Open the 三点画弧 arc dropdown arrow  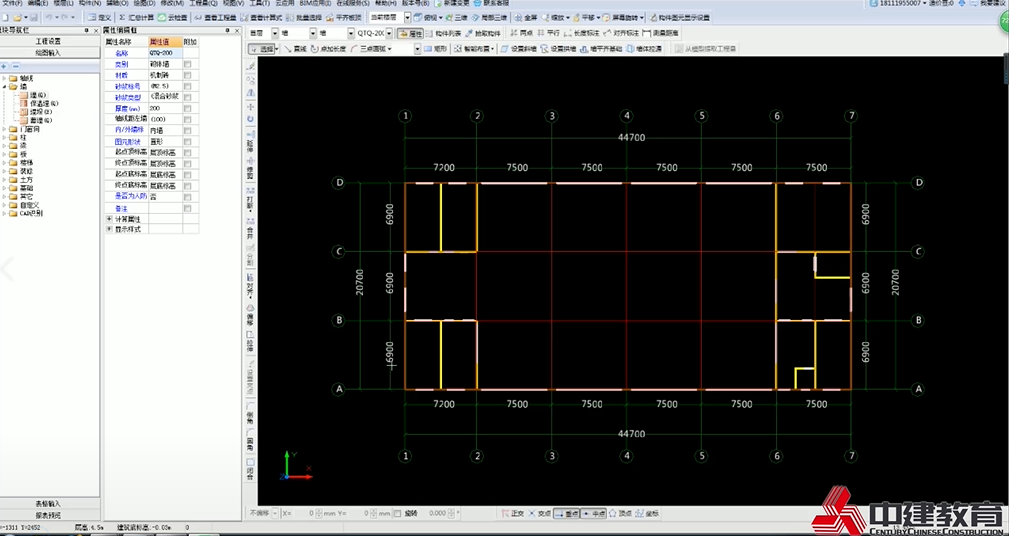pyautogui.click(x=390, y=49)
